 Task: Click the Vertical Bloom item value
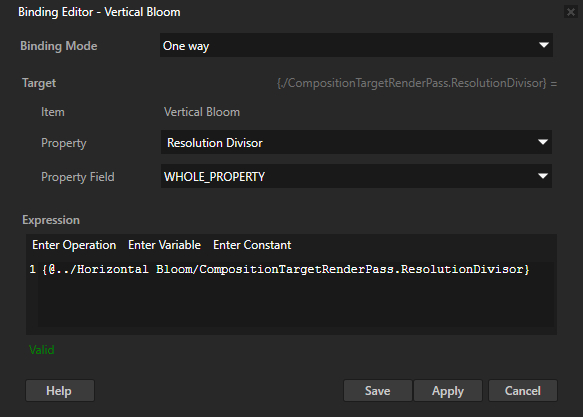202,112
